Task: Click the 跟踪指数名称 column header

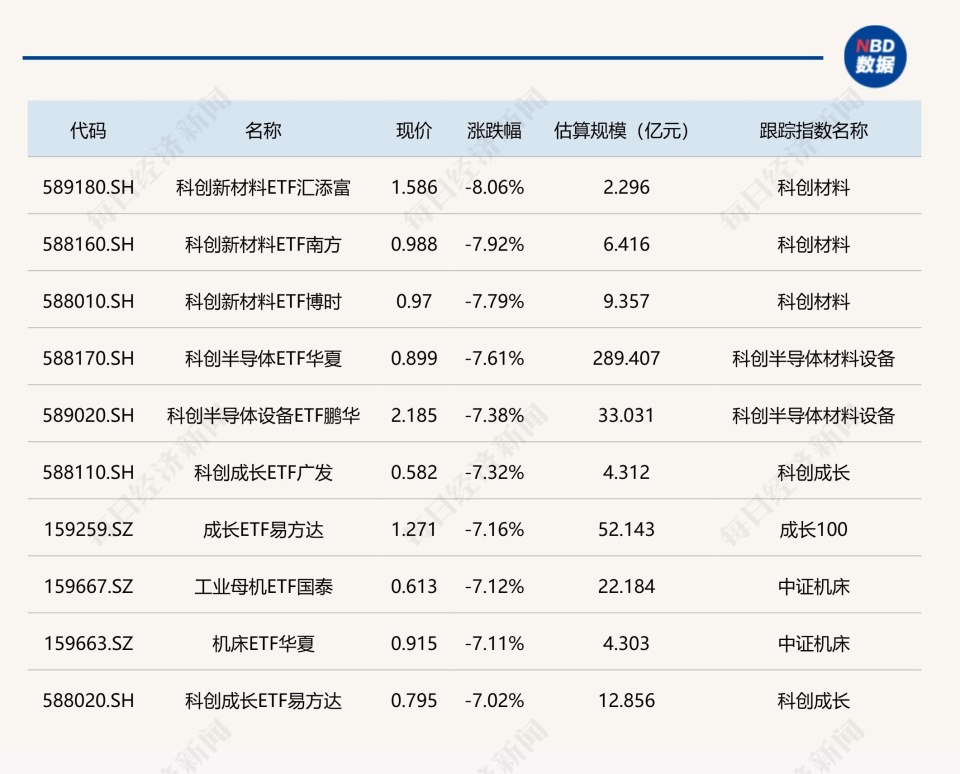Action: [x=814, y=130]
